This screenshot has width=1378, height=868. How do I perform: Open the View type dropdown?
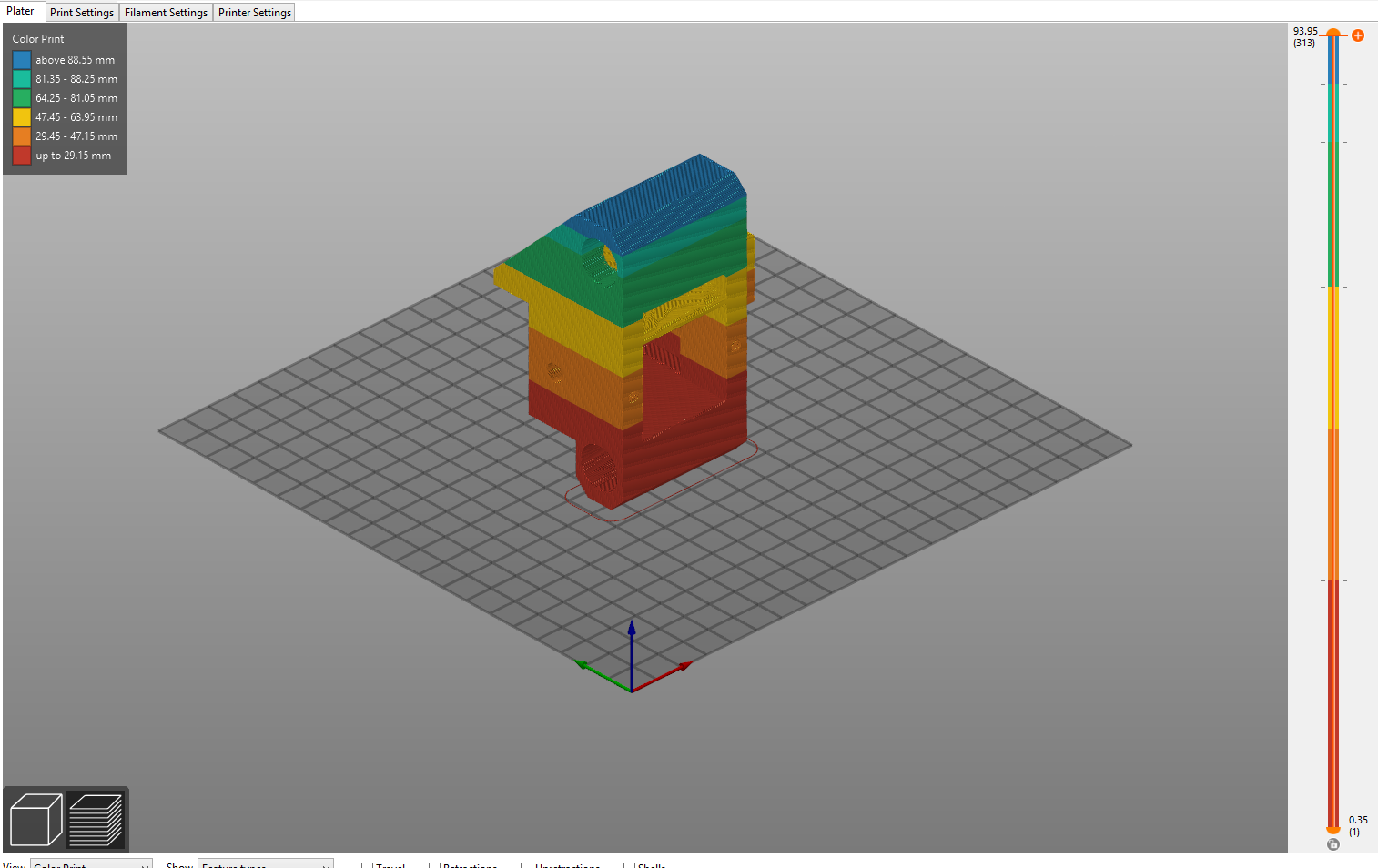pyautogui.click(x=91, y=864)
